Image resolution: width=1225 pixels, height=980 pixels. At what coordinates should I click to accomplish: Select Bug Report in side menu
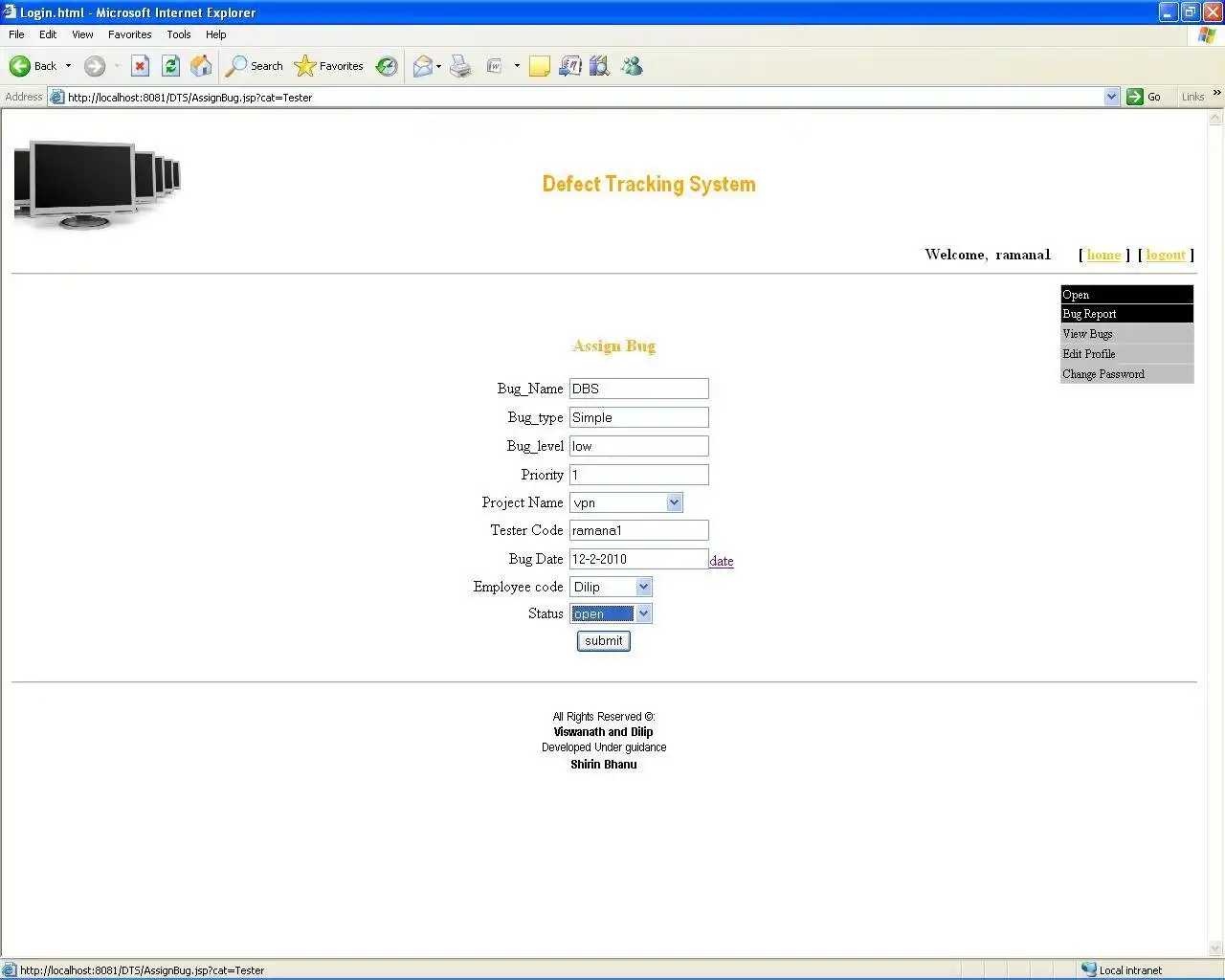tap(1126, 314)
